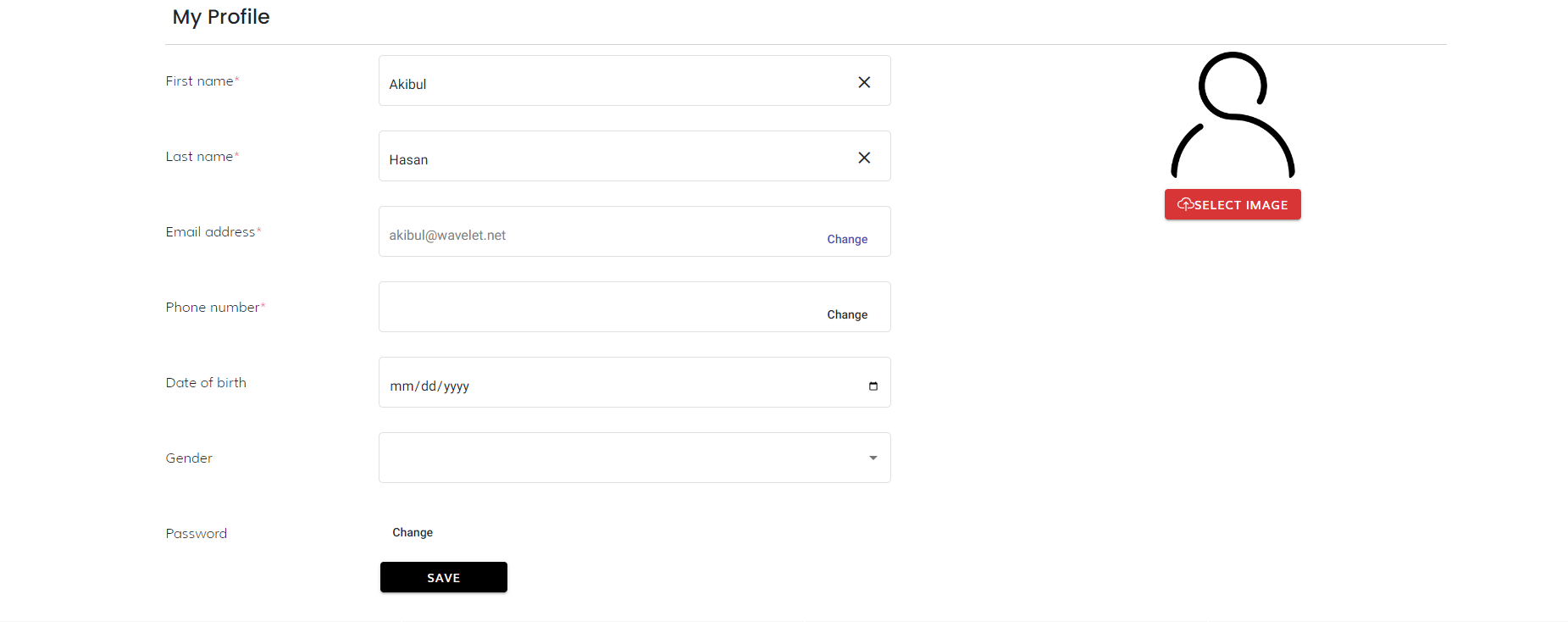
Task: Select the mm month segment in Date of birth
Action: [x=401, y=386]
